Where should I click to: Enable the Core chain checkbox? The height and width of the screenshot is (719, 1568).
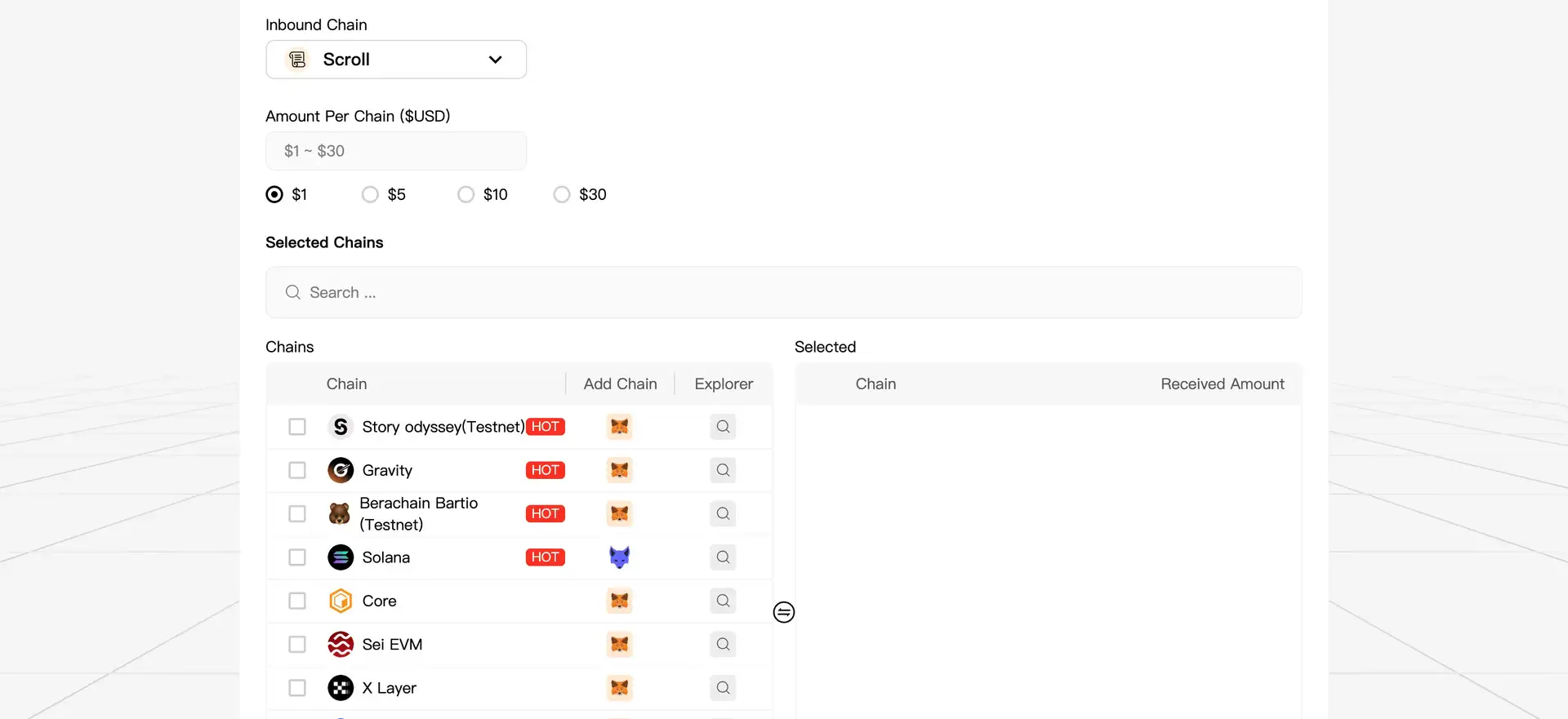[297, 601]
